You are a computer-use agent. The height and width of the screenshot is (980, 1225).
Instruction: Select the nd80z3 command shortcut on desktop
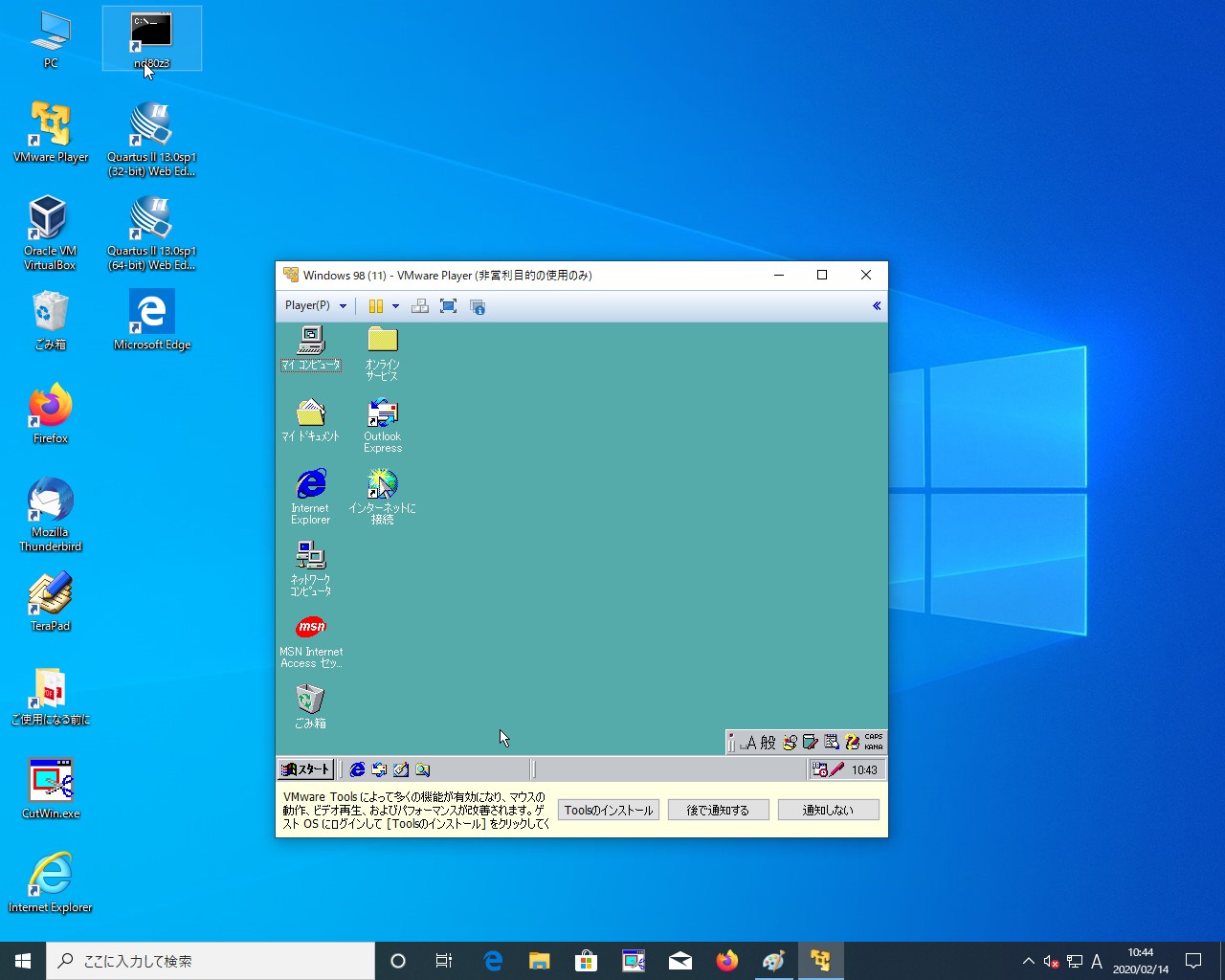(151, 40)
